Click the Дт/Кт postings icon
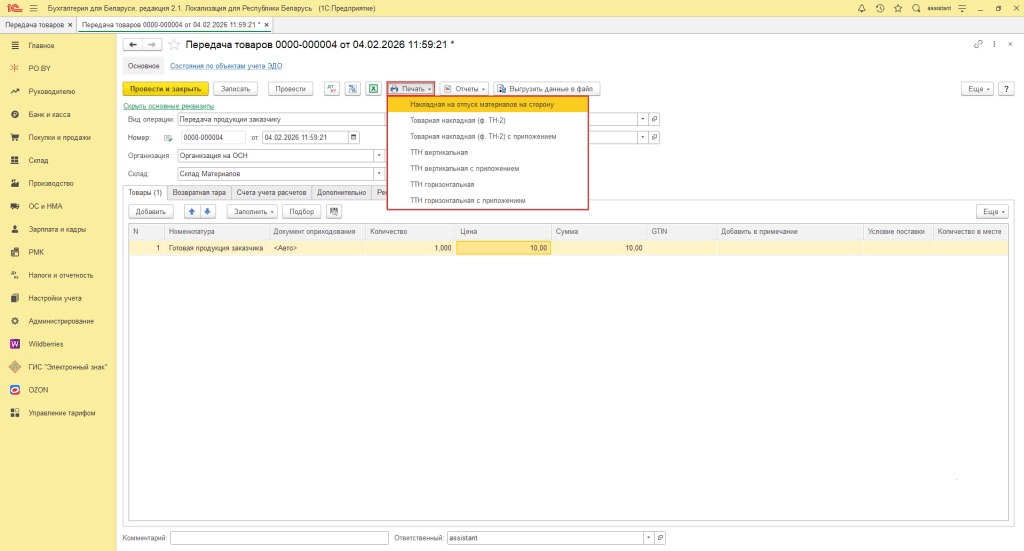Viewport: 1024px width, 551px height. pyautogui.click(x=332, y=89)
